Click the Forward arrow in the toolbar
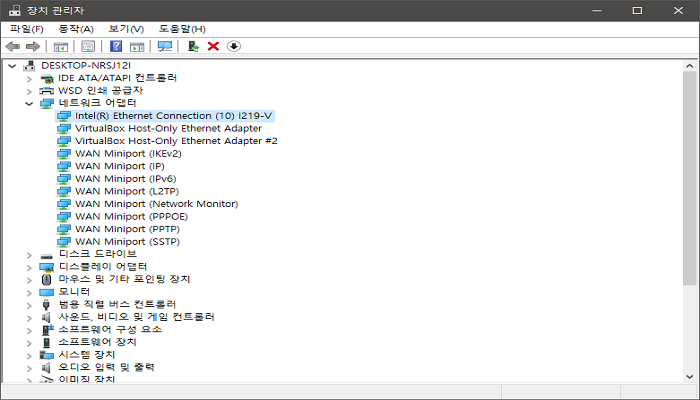The width and height of the screenshot is (700, 400). click(x=33, y=46)
